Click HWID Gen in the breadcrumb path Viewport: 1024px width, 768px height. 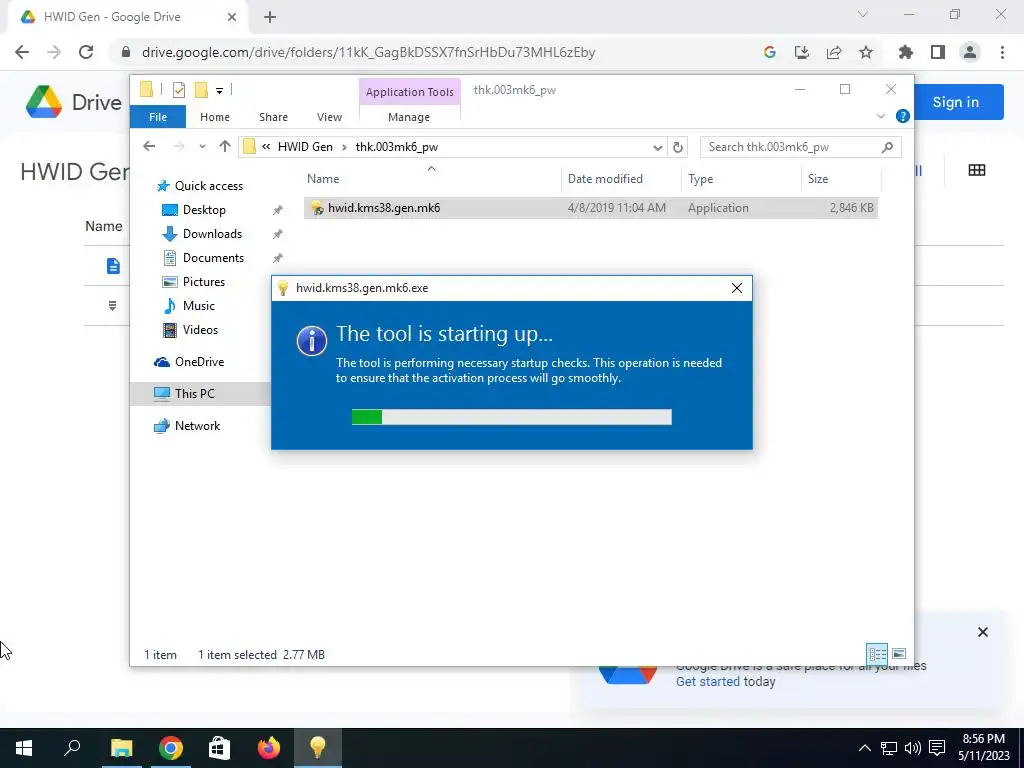[305, 147]
